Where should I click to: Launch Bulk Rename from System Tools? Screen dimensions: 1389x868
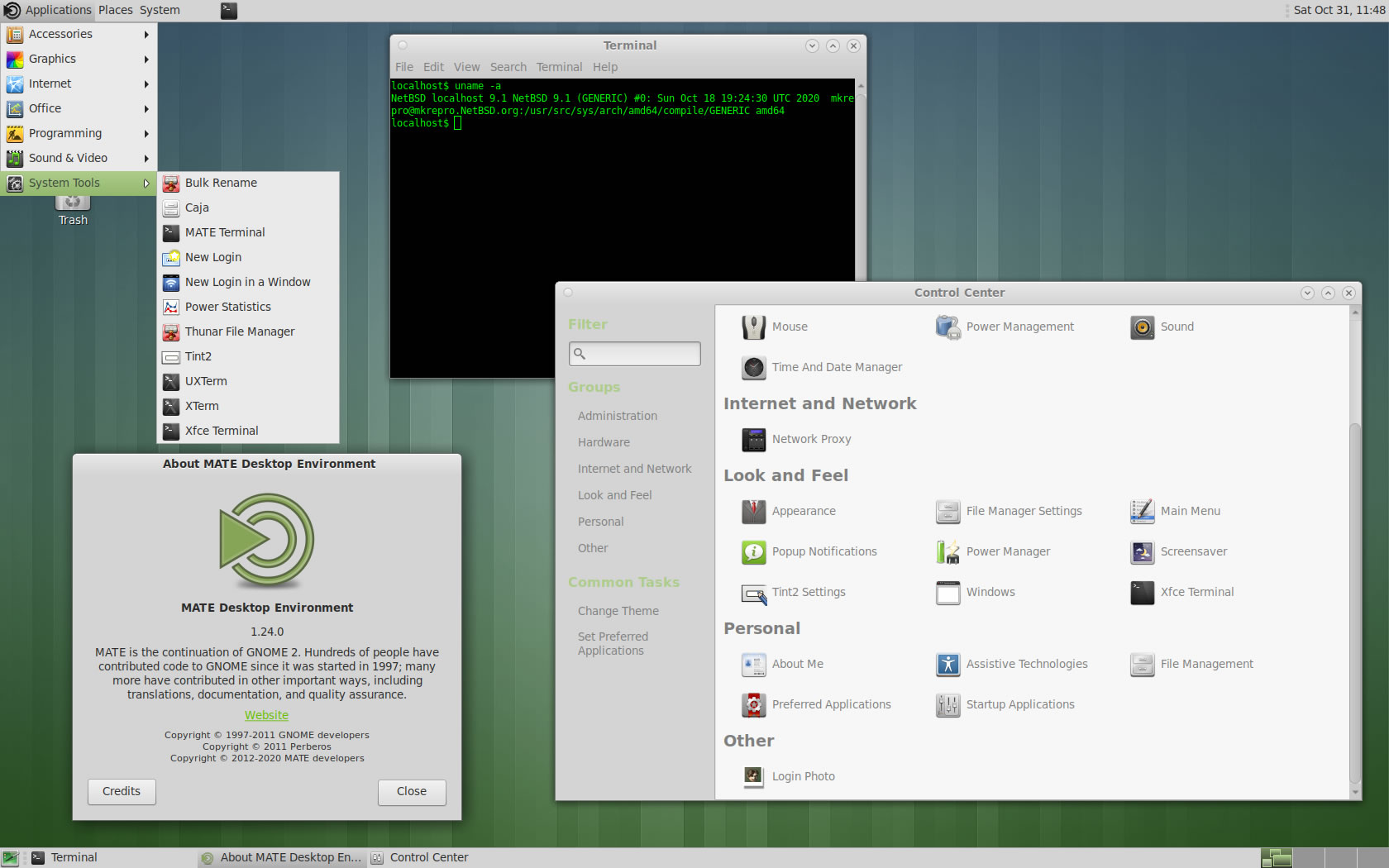coord(248,184)
